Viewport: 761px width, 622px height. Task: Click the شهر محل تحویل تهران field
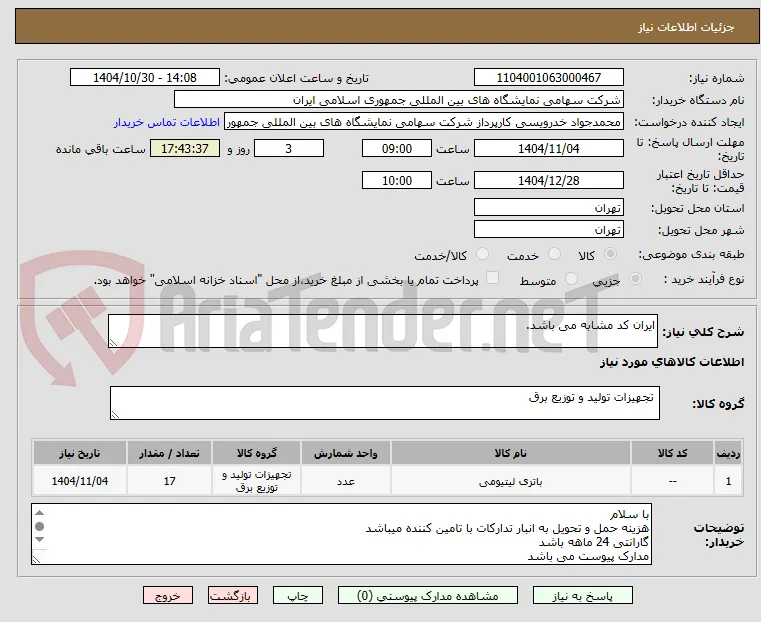[548, 229]
